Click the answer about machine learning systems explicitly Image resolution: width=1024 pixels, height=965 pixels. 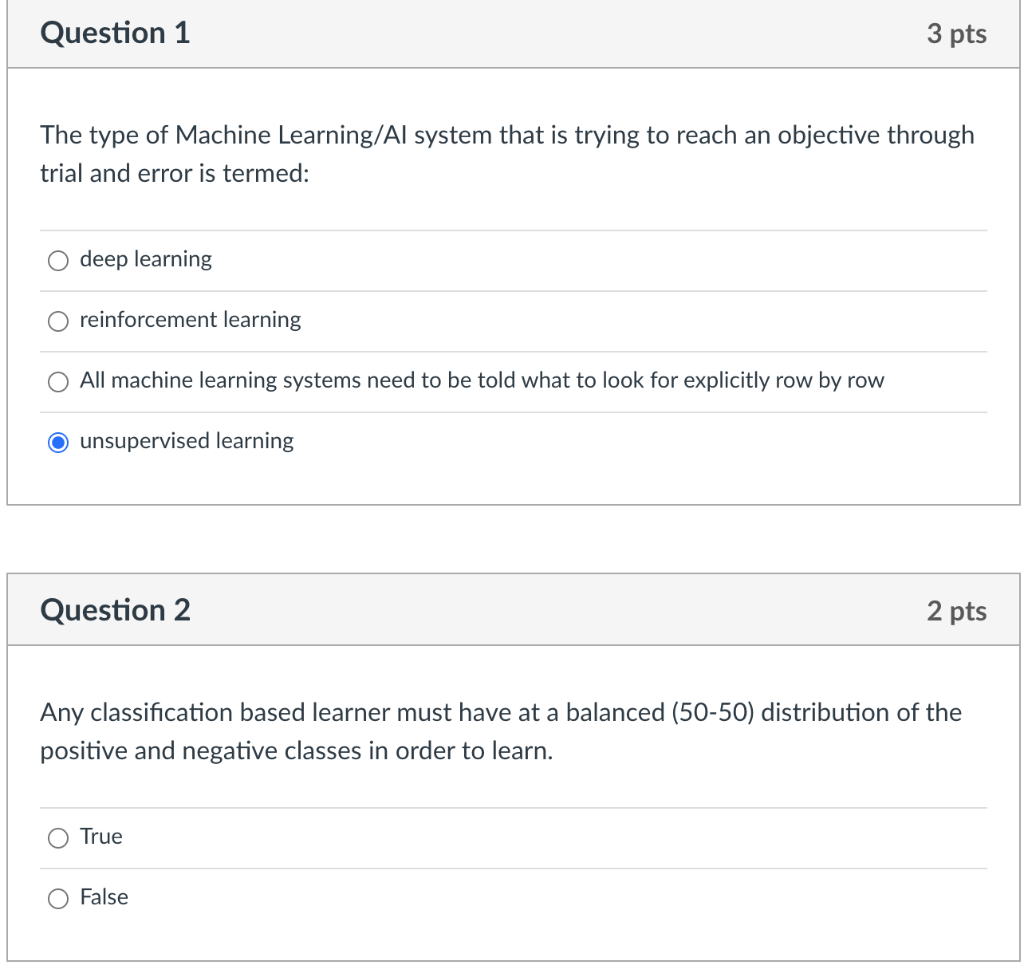480,381
